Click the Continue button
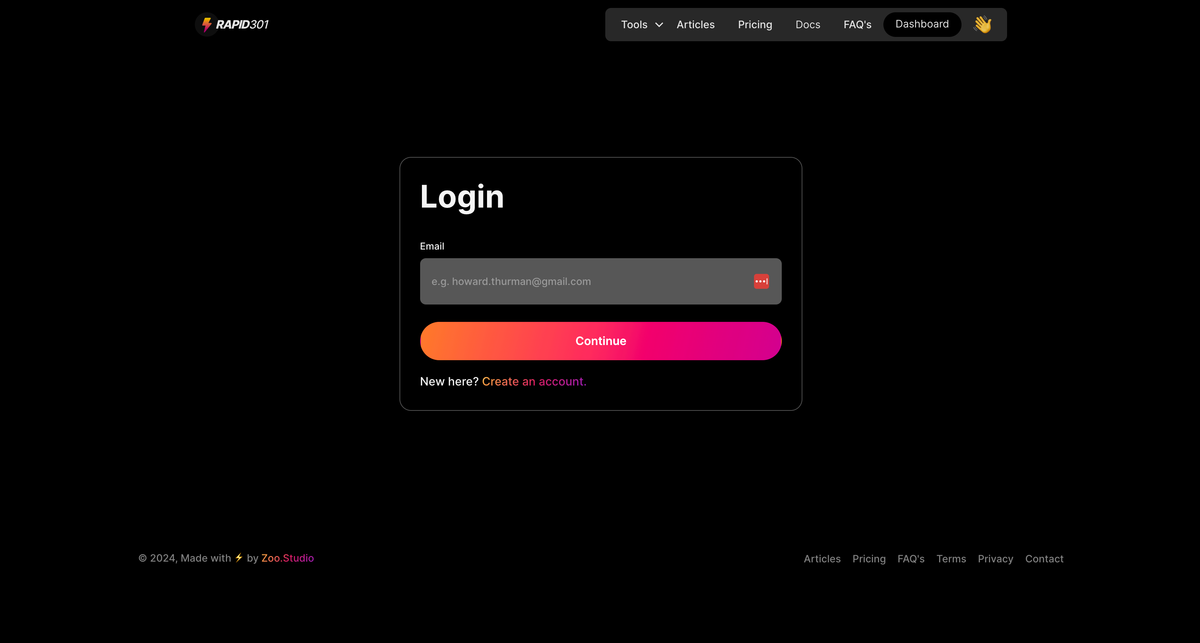Screen dimensions: 1200x643 [600, 341]
